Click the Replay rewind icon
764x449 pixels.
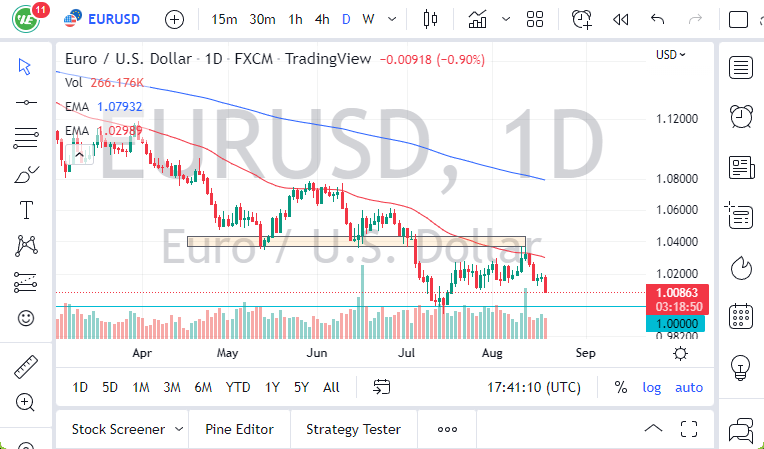point(621,19)
